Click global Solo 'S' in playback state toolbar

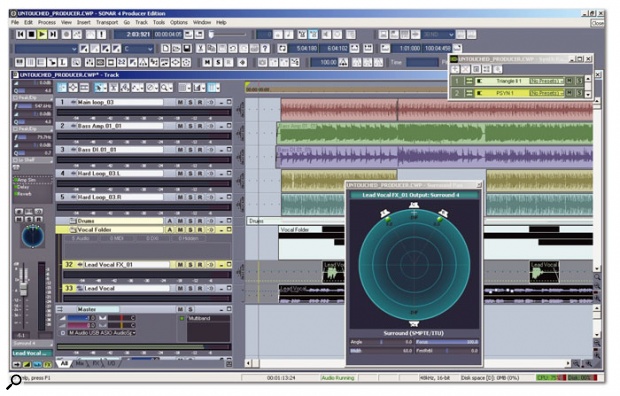[x=218, y=62]
